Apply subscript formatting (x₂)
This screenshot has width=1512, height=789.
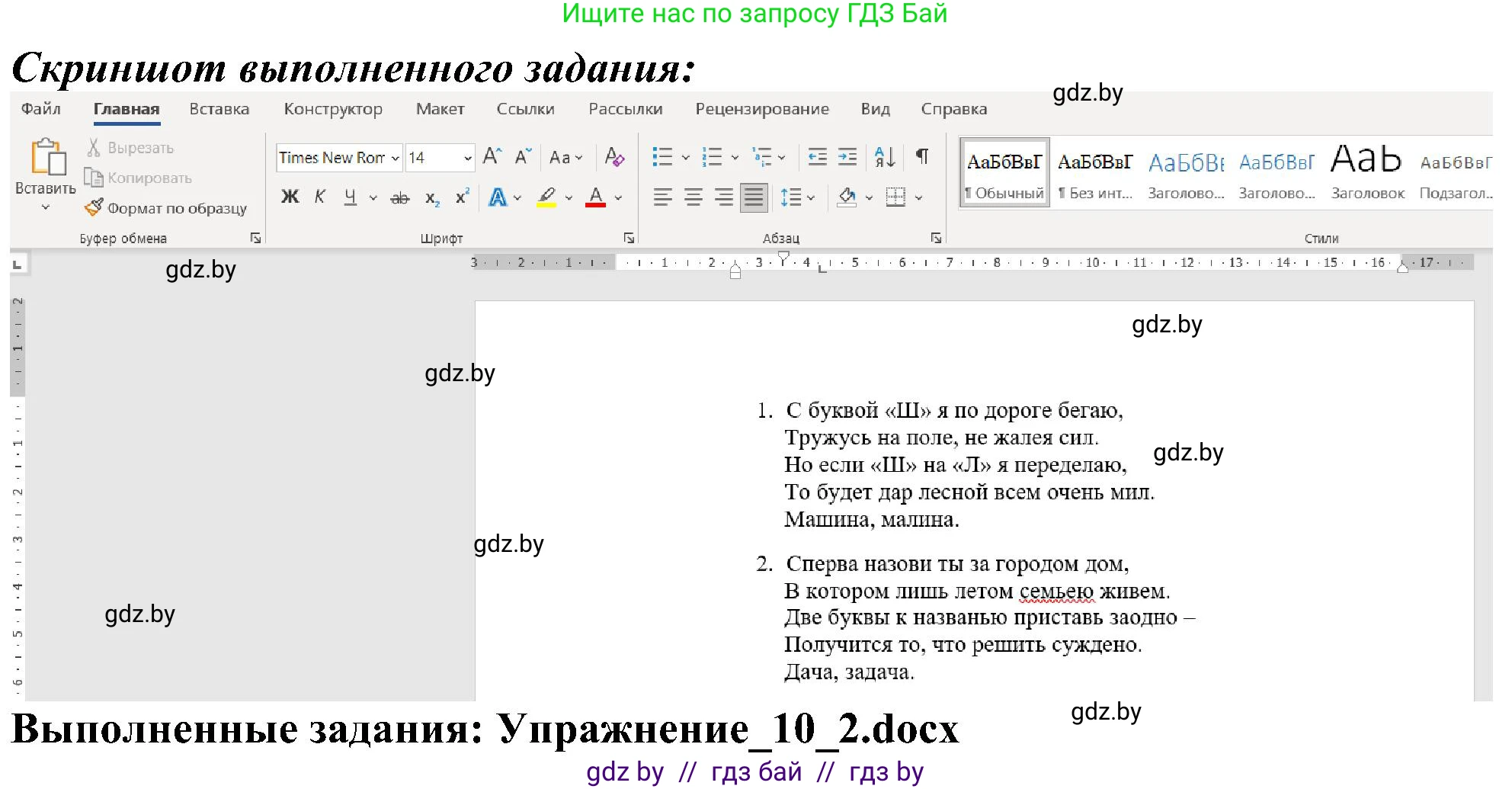point(431,197)
